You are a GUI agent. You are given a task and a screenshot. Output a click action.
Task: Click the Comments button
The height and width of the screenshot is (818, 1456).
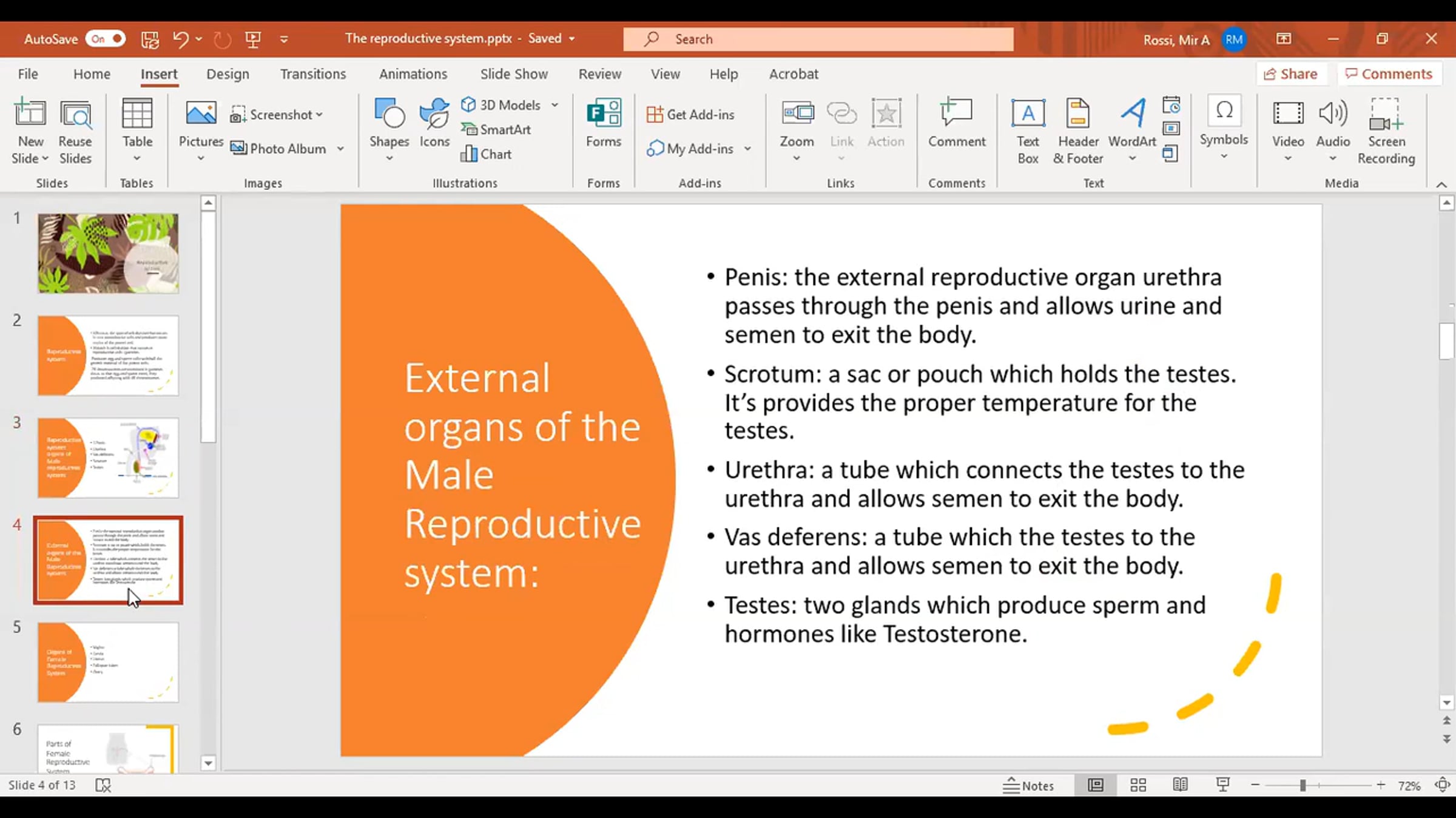1389,74
